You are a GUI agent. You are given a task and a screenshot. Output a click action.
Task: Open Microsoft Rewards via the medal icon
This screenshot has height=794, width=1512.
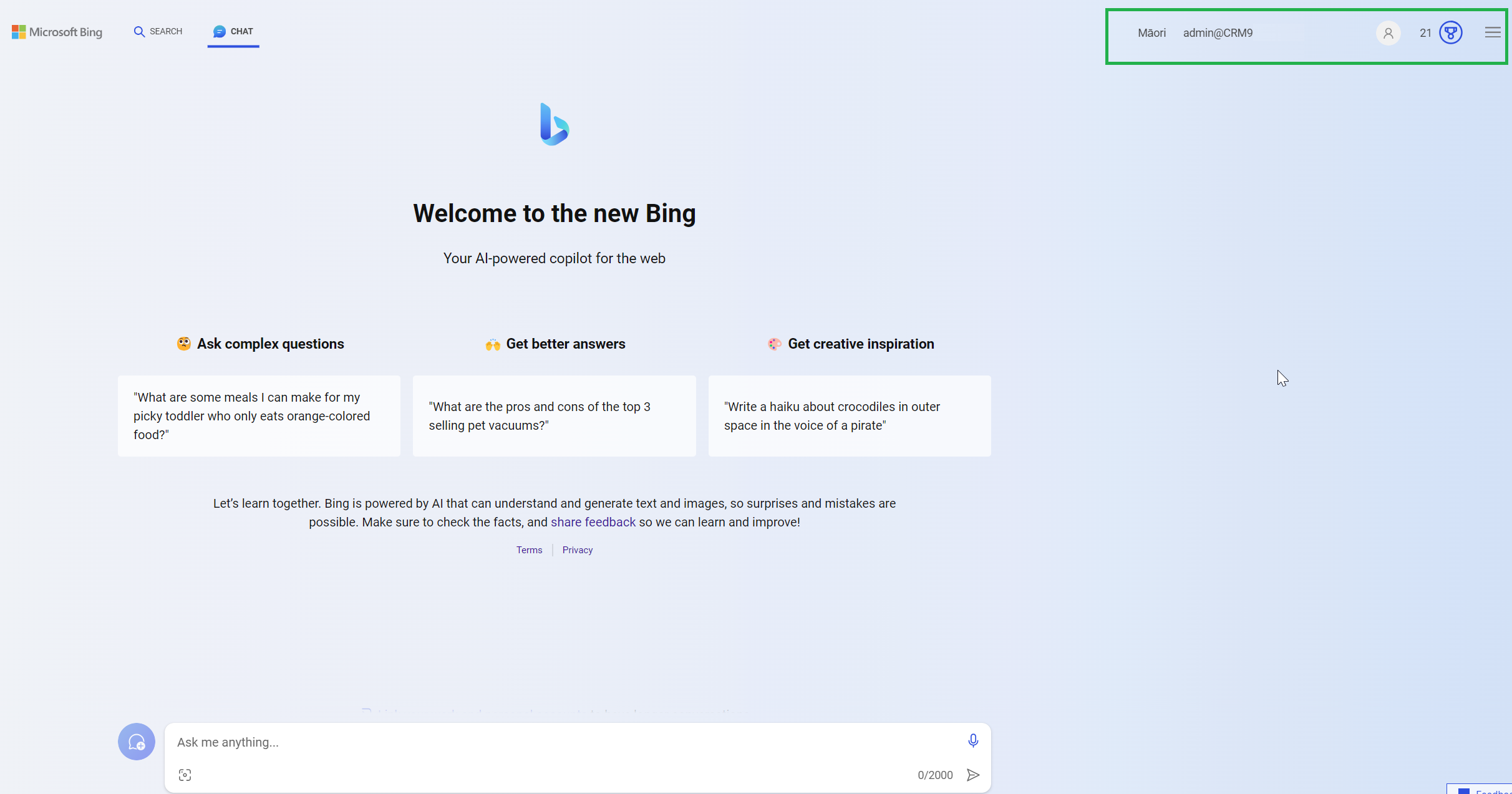click(1450, 32)
